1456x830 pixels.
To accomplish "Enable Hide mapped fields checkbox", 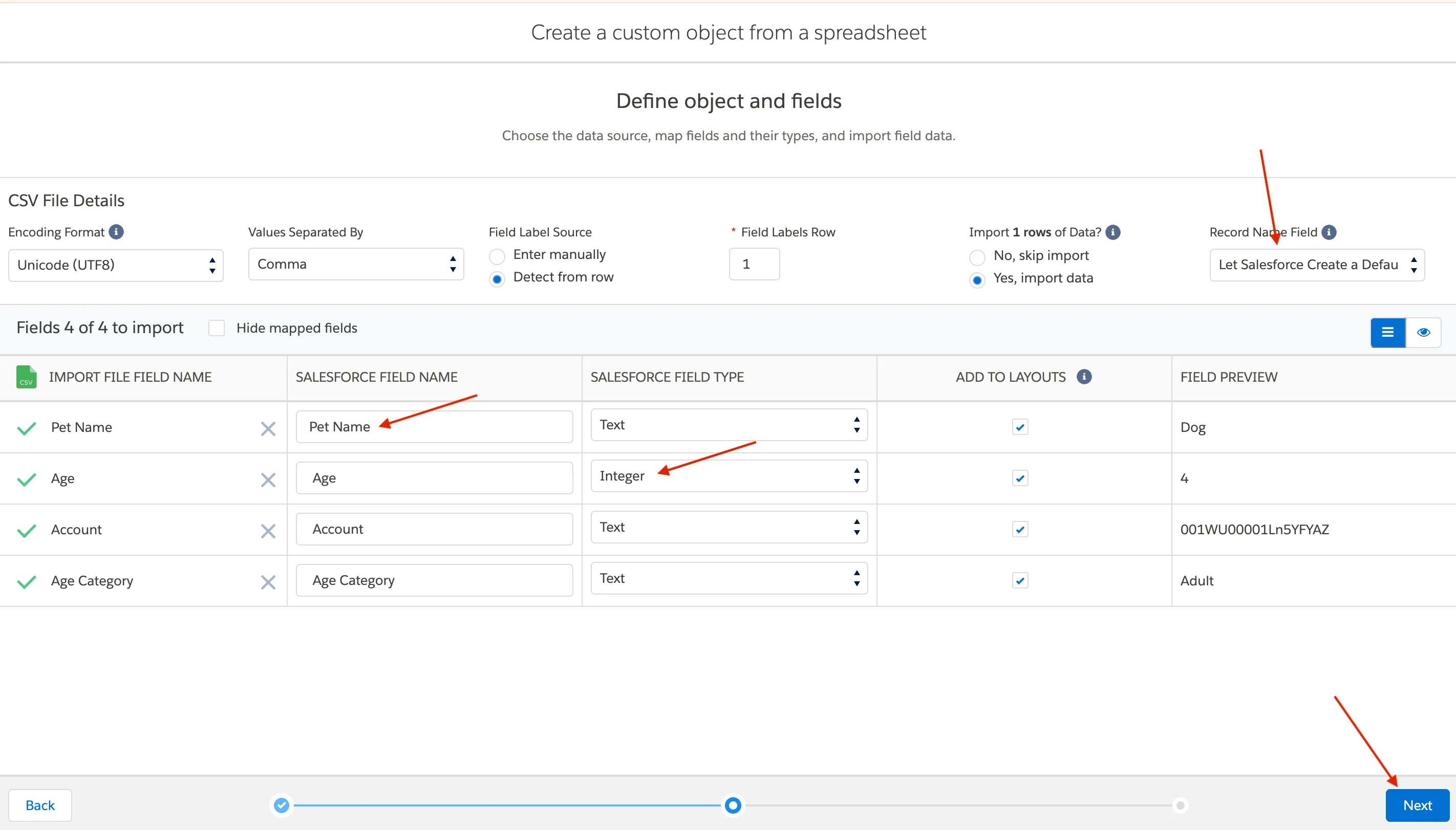I will click(x=217, y=329).
